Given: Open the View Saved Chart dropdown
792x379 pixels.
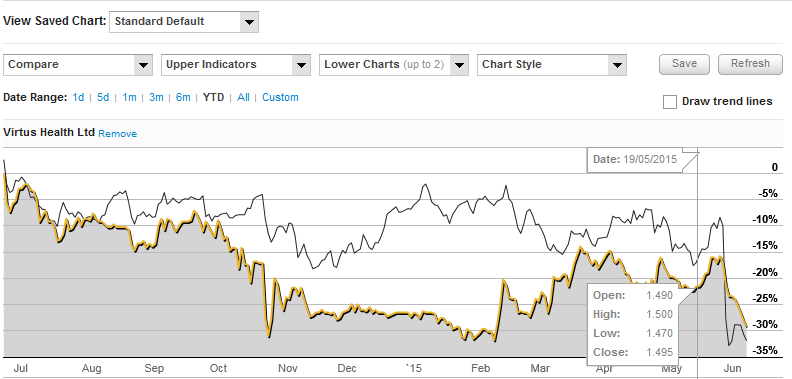Looking at the screenshot, I should click(184, 22).
